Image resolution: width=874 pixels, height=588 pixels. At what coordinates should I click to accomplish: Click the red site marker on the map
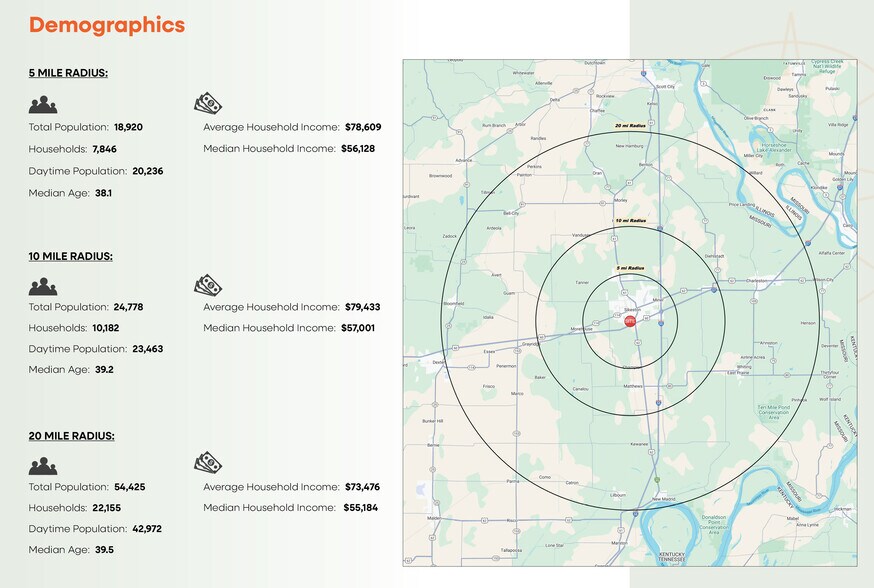click(630, 322)
